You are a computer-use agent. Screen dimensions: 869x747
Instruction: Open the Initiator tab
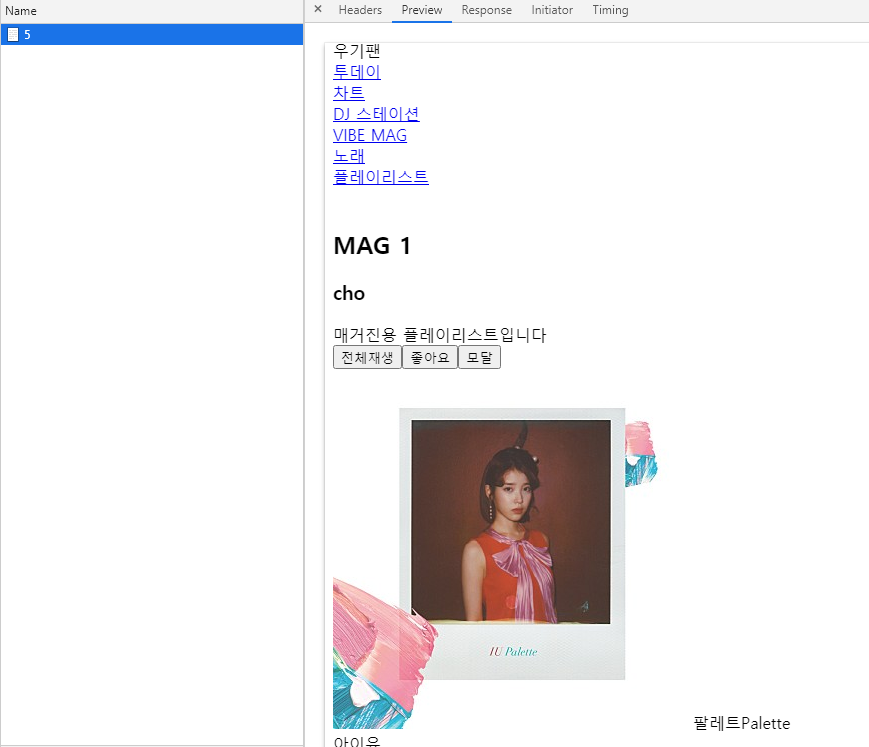(x=552, y=10)
